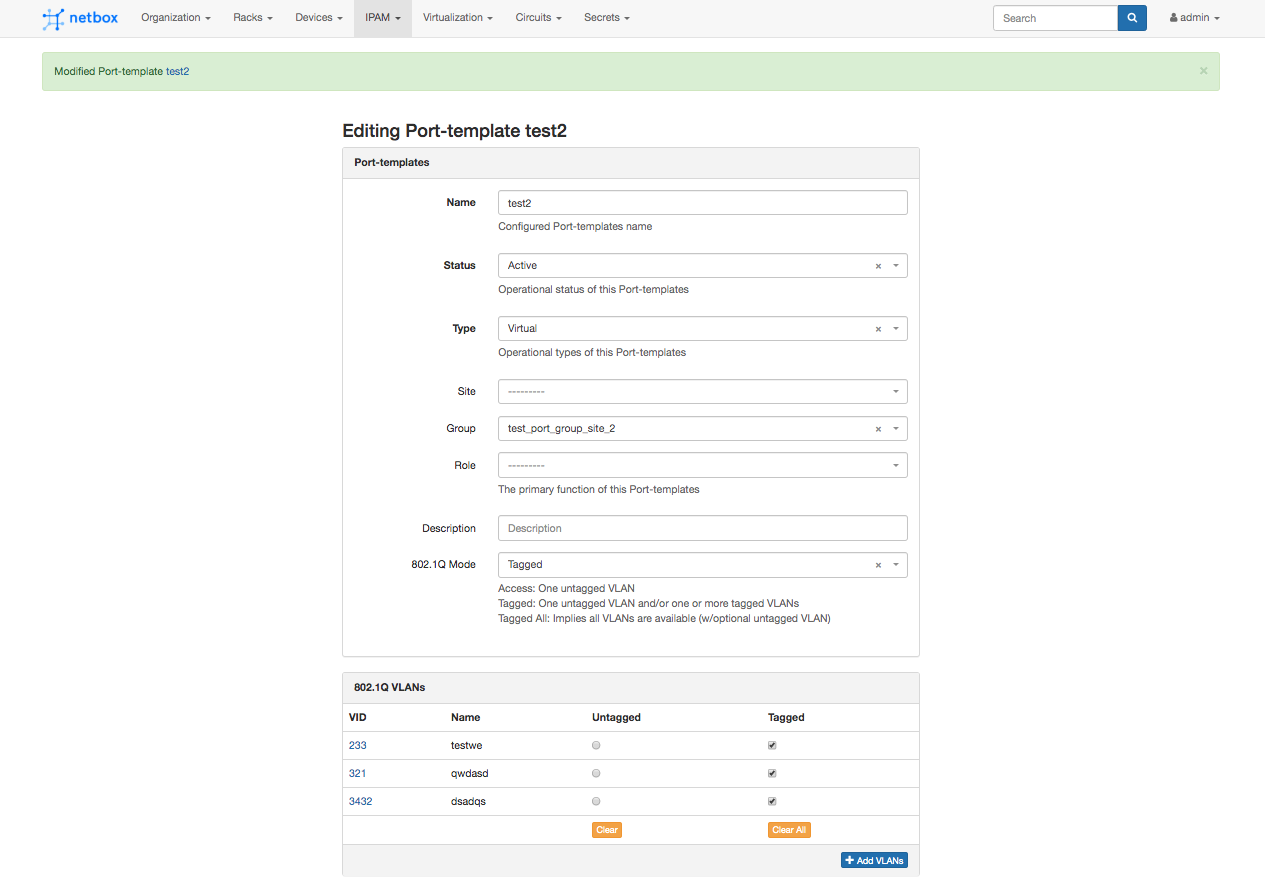Clear the Status field selection
This screenshot has width=1265, height=889.
pyautogui.click(x=878, y=266)
